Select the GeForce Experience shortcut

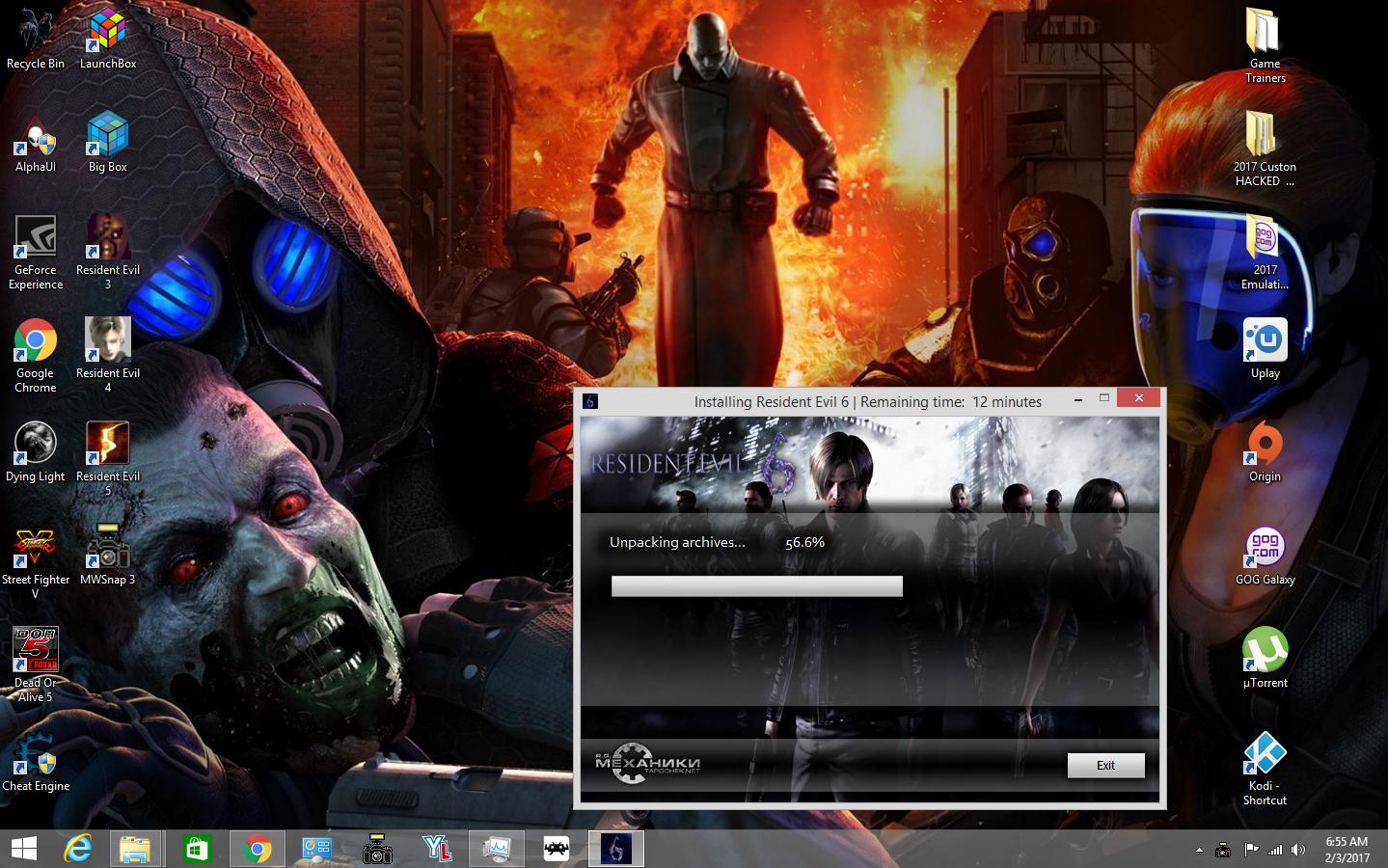36,253
